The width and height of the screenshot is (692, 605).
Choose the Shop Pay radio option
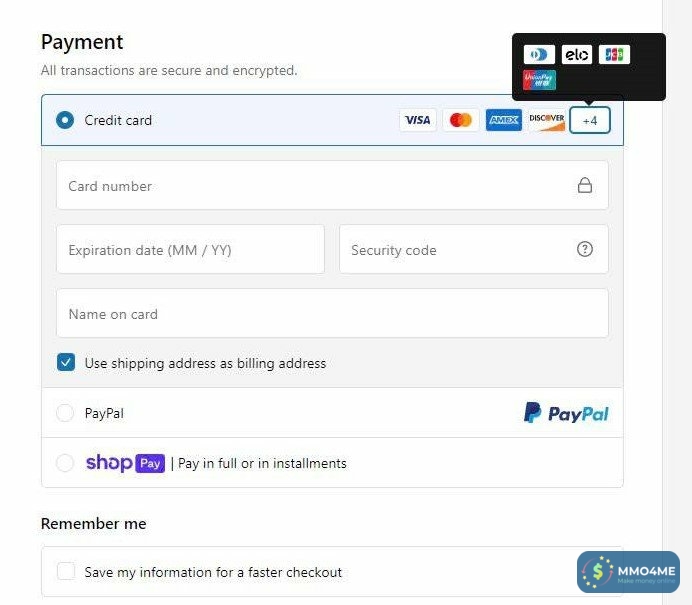point(65,463)
